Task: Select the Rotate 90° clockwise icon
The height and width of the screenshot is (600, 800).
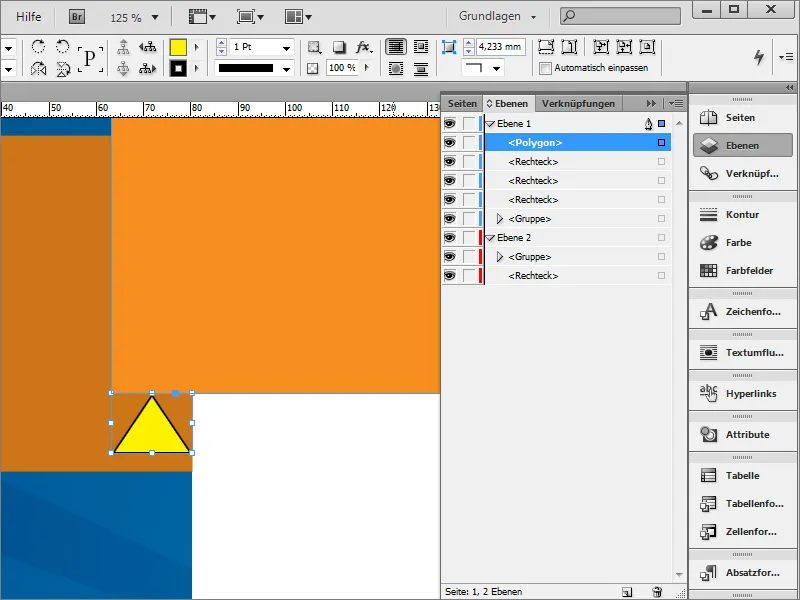Action: click(x=37, y=47)
